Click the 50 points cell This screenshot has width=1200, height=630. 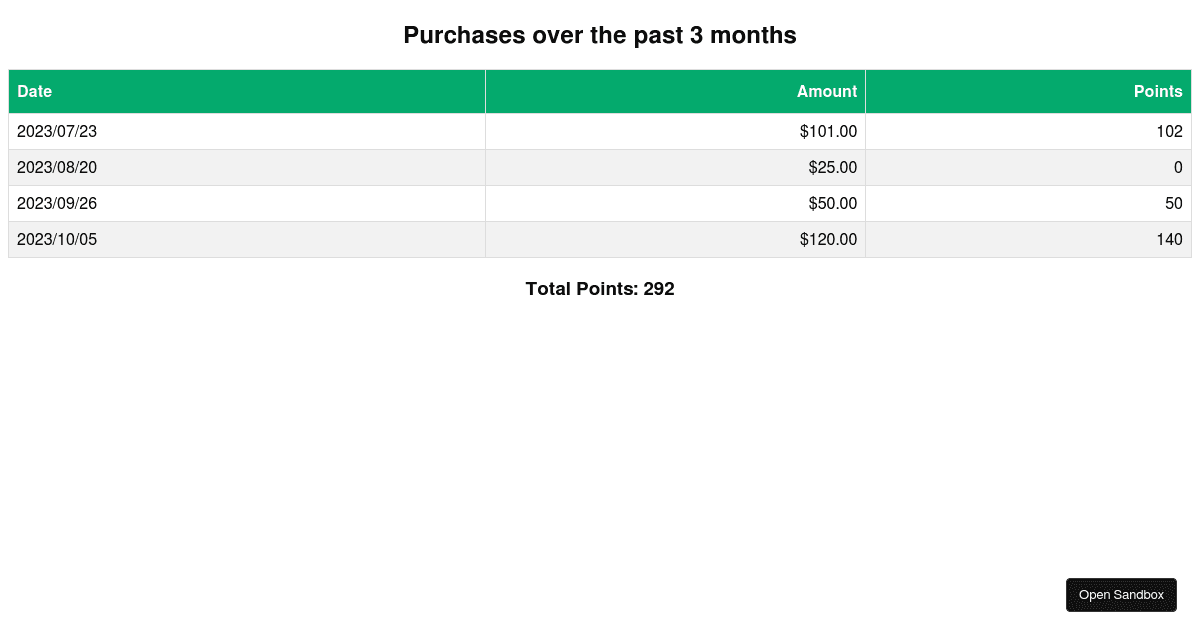click(x=1029, y=203)
